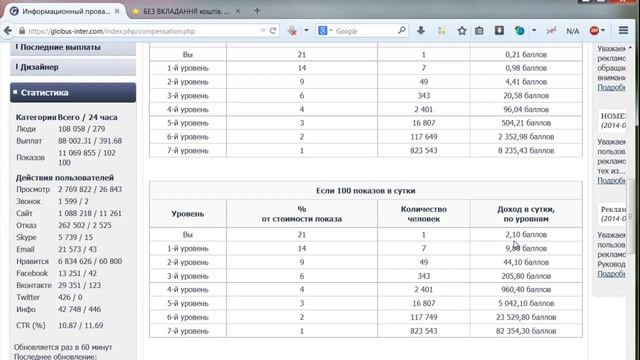Viewport: 640px width, 360px height.
Task: Open a new tab with plus button
Action: click(257, 11)
